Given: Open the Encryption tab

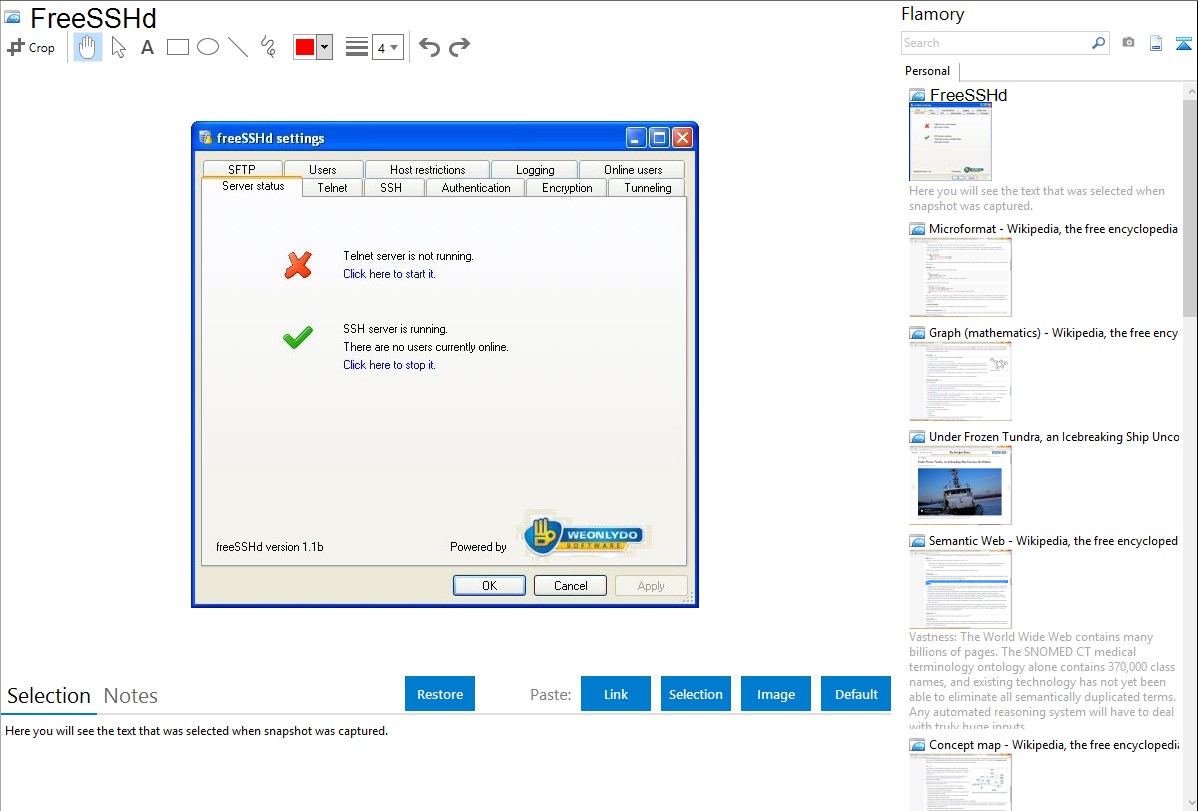Looking at the screenshot, I should (567, 188).
